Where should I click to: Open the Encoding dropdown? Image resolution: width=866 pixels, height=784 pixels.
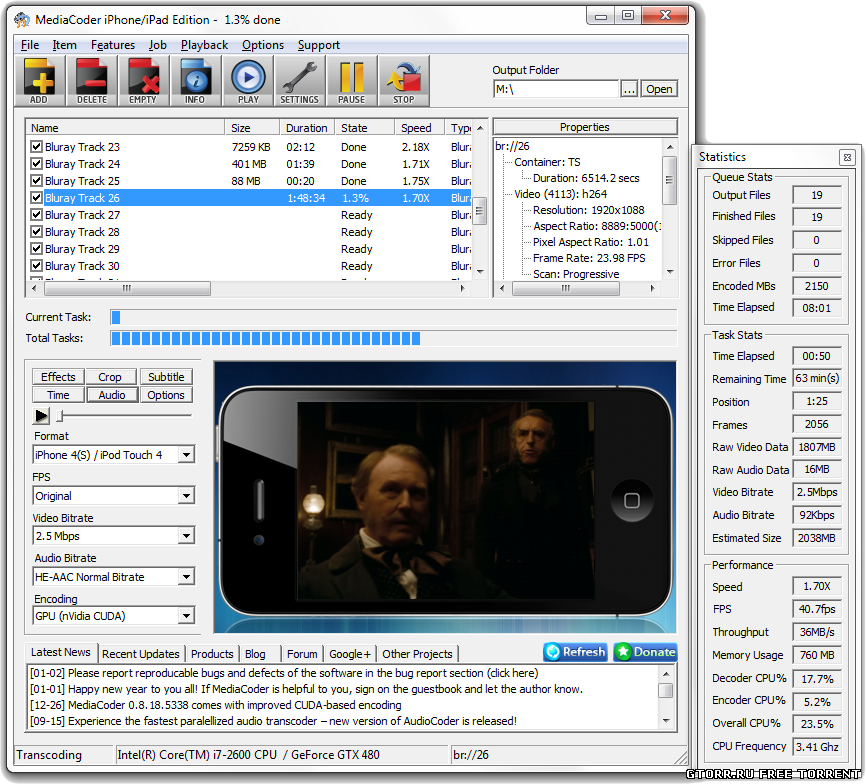(187, 616)
